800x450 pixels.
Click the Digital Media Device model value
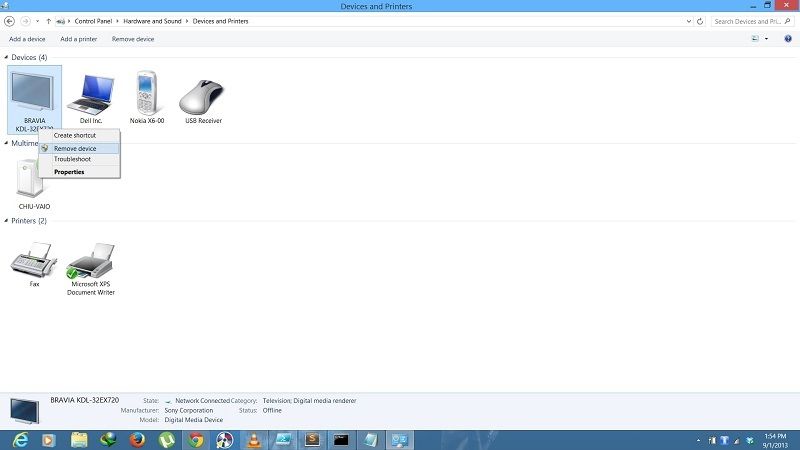(x=194, y=420)
